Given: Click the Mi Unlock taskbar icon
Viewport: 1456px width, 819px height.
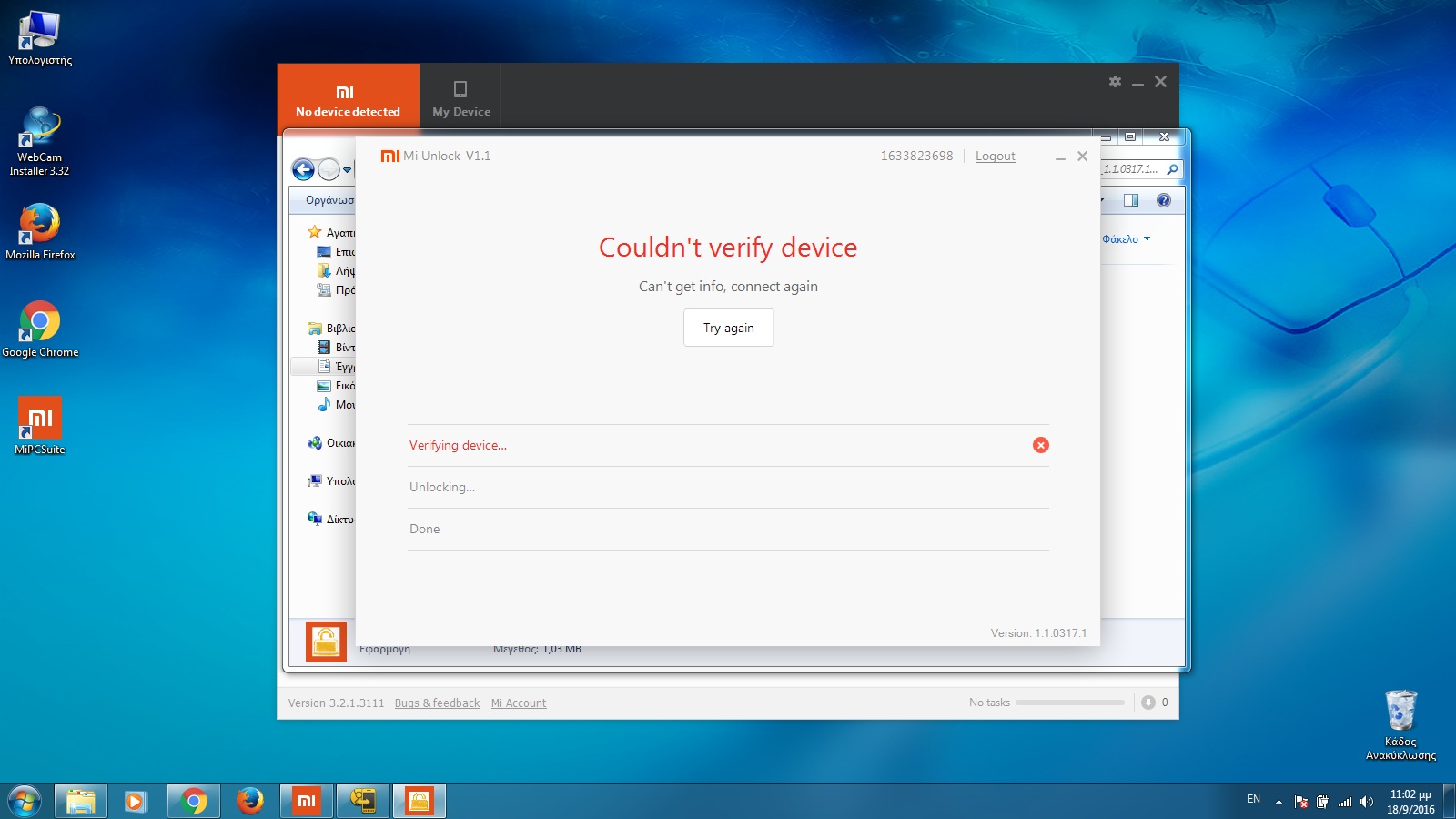Looking at the screenshot, I should (419, 801).
